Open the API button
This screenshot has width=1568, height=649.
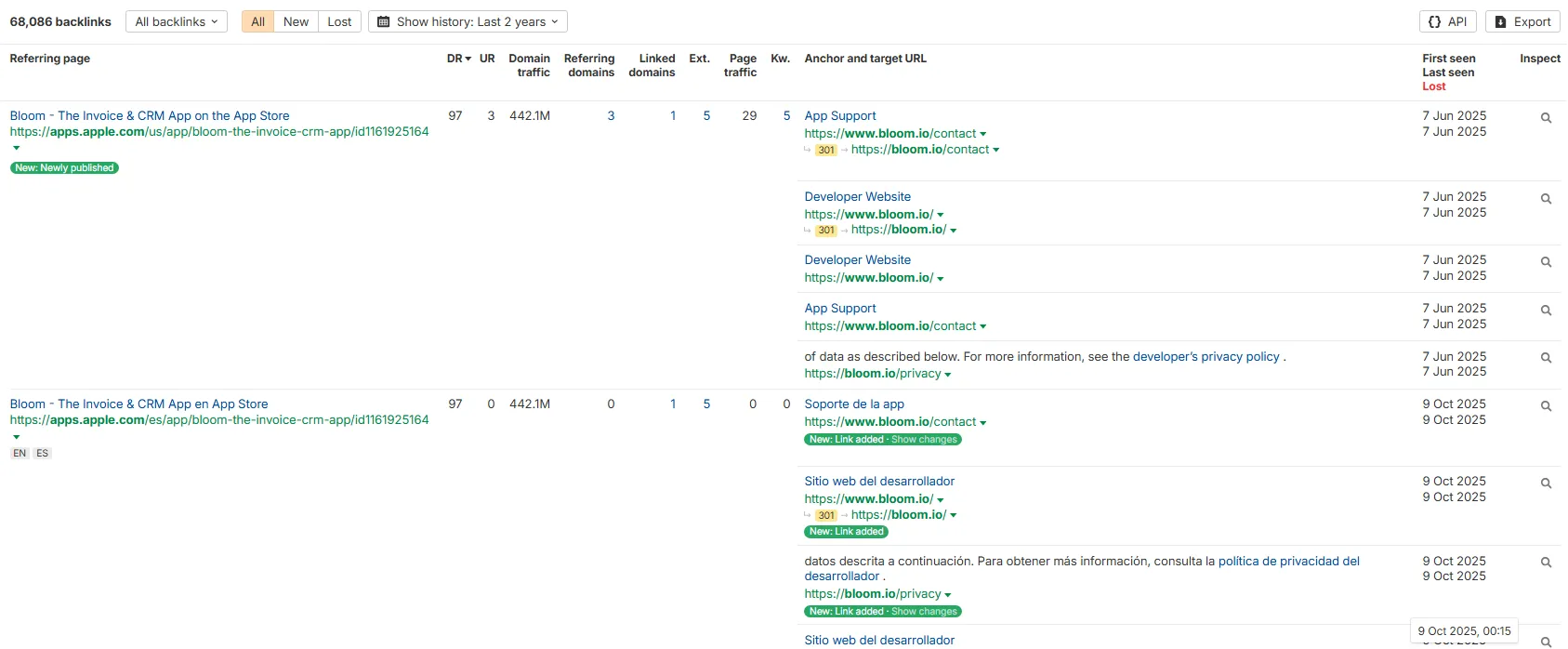(x=1448, y=21)
